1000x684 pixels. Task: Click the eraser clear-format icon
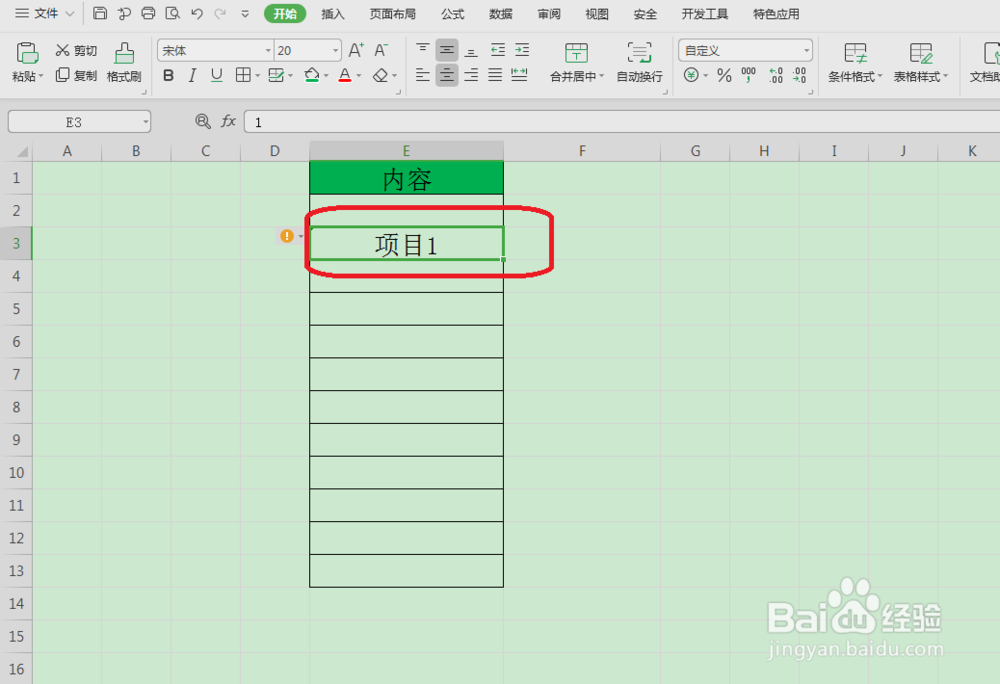click(381, 75)
